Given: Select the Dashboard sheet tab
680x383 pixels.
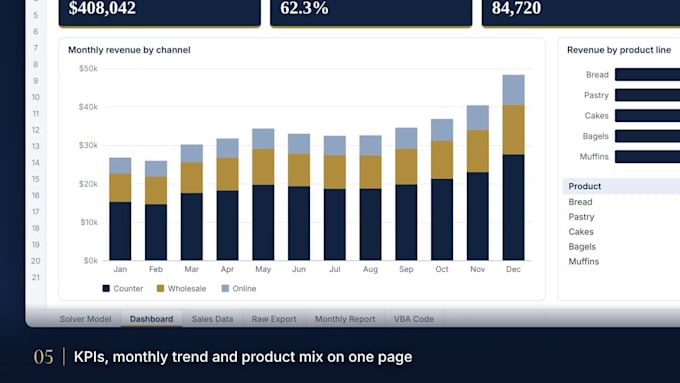Looking at the screenshot, I should point(151,319).
